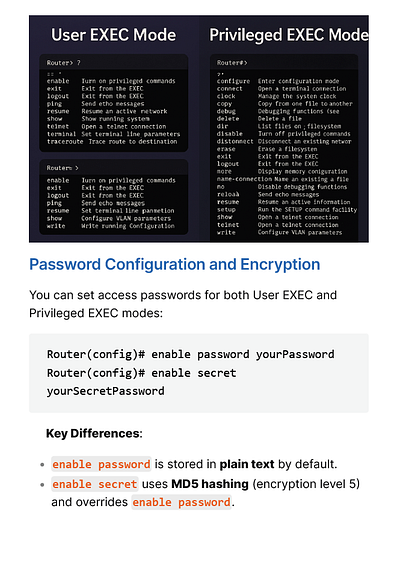The image size is (400, 561).
Task: Click the Privileged EXEC Mode title
Action: coord(289,35)
